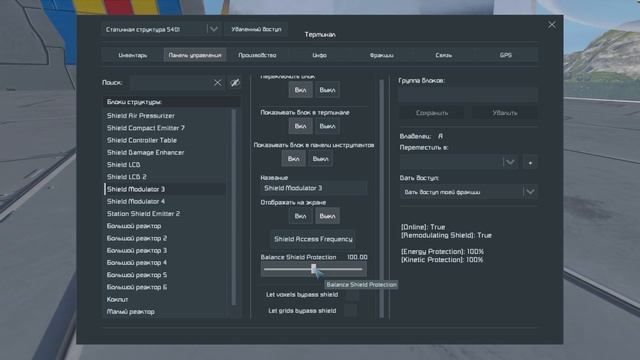Close the terminal window
Screen dimensions: 640x360
click(x=552, y=25)
